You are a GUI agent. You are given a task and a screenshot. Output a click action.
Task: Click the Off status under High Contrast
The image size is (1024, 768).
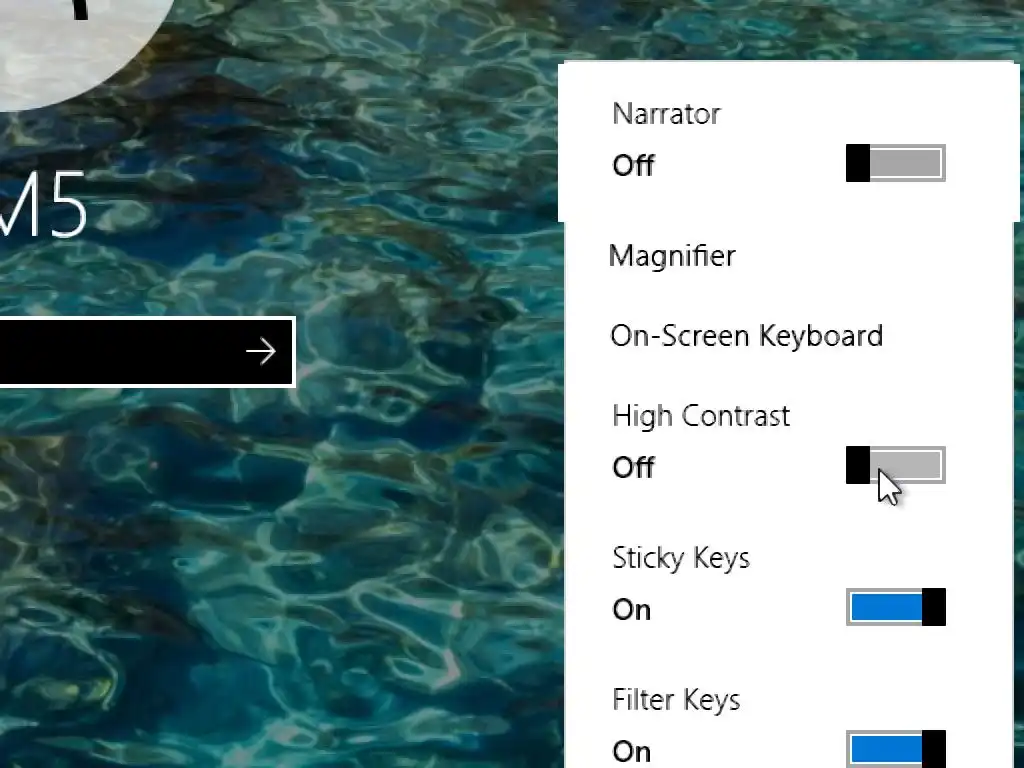(x=633, y=468)
